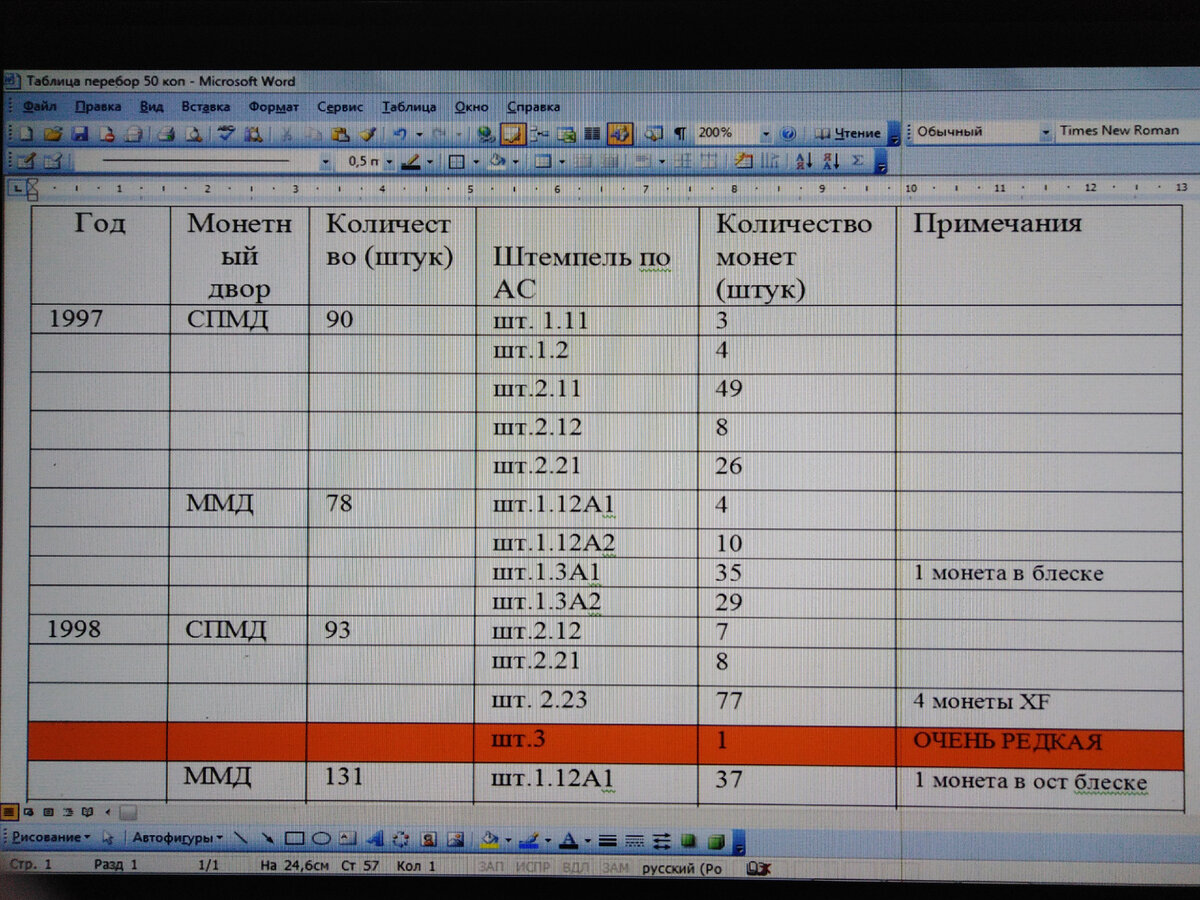Toggle ЗАМ overtype mode in status bar
The image size is (1200, 900).
point(615,867)
